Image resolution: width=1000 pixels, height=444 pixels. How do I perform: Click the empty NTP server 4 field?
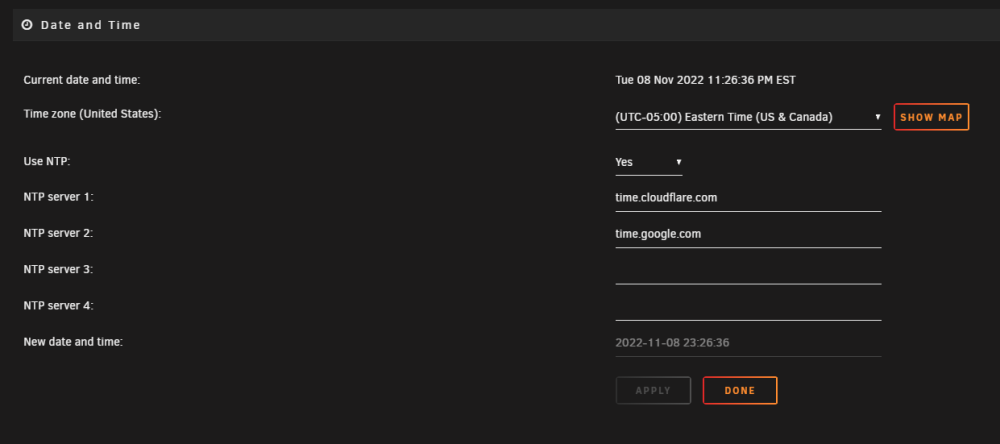tap(748, 307)
